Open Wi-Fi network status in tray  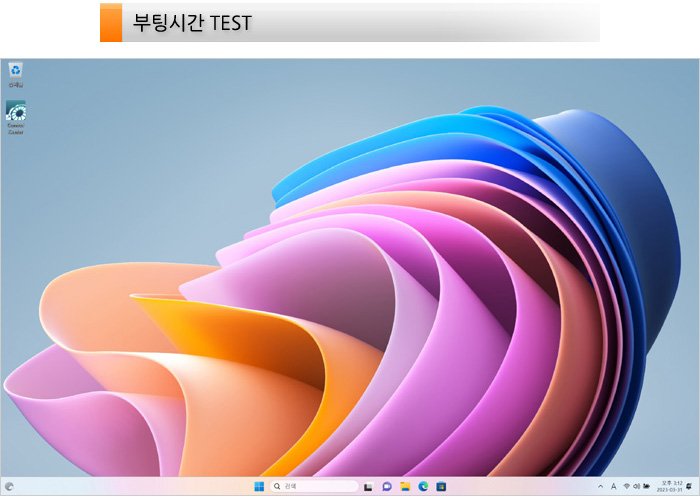[x=626, y=487]
